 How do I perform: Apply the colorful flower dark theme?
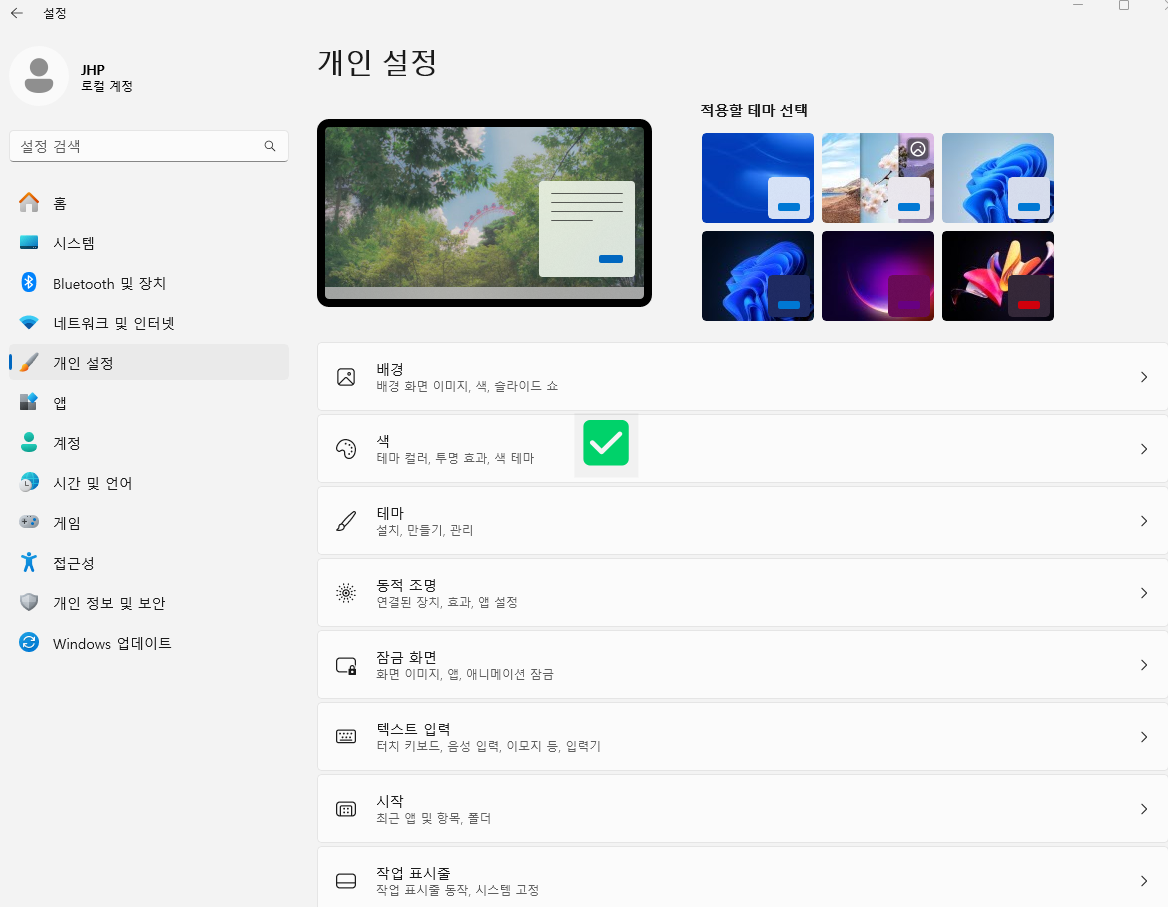[997, 276]
